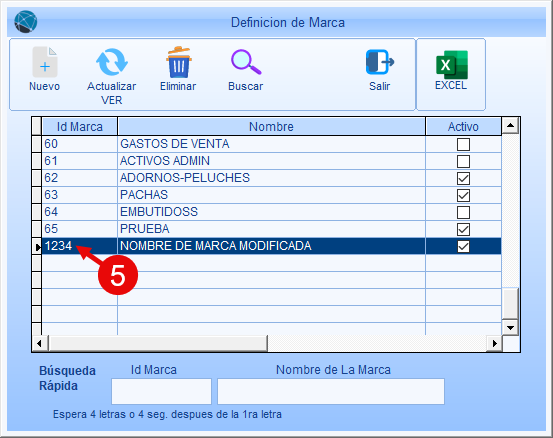This screenshot has height=438, width=553.
Task: Click the Id Marca quick search field
Action: tap(162, 391)
